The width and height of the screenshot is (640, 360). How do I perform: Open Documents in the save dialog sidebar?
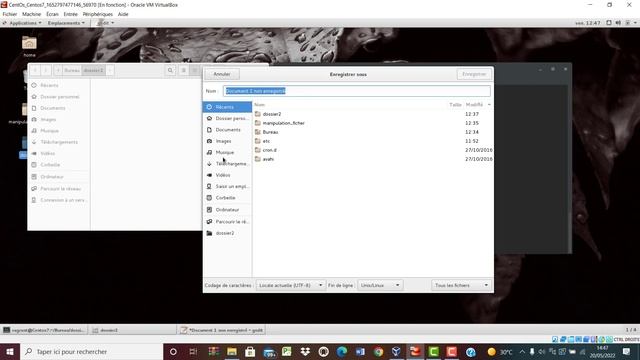click(227, 130)
